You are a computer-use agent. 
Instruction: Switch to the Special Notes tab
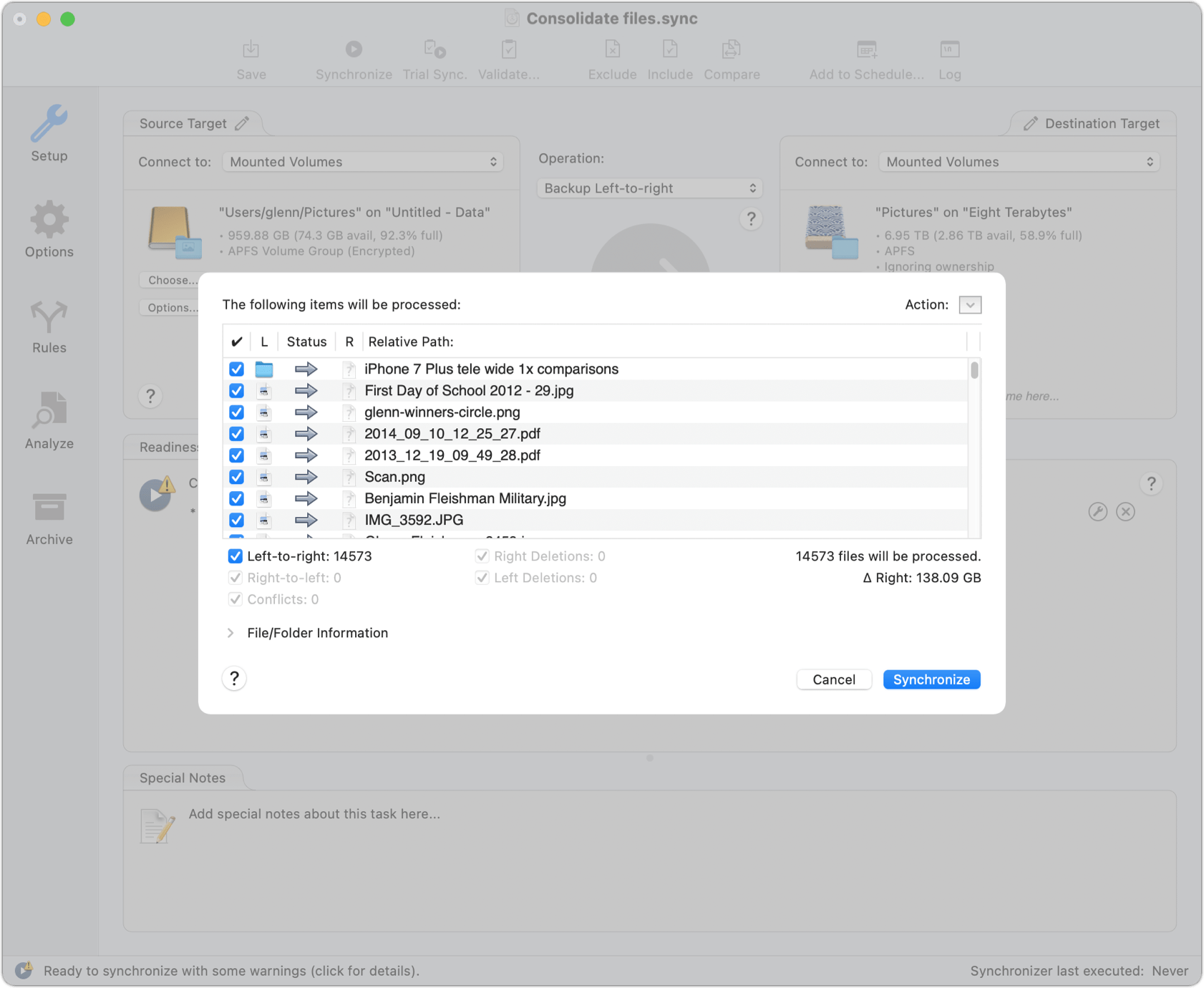coord(183,778)
